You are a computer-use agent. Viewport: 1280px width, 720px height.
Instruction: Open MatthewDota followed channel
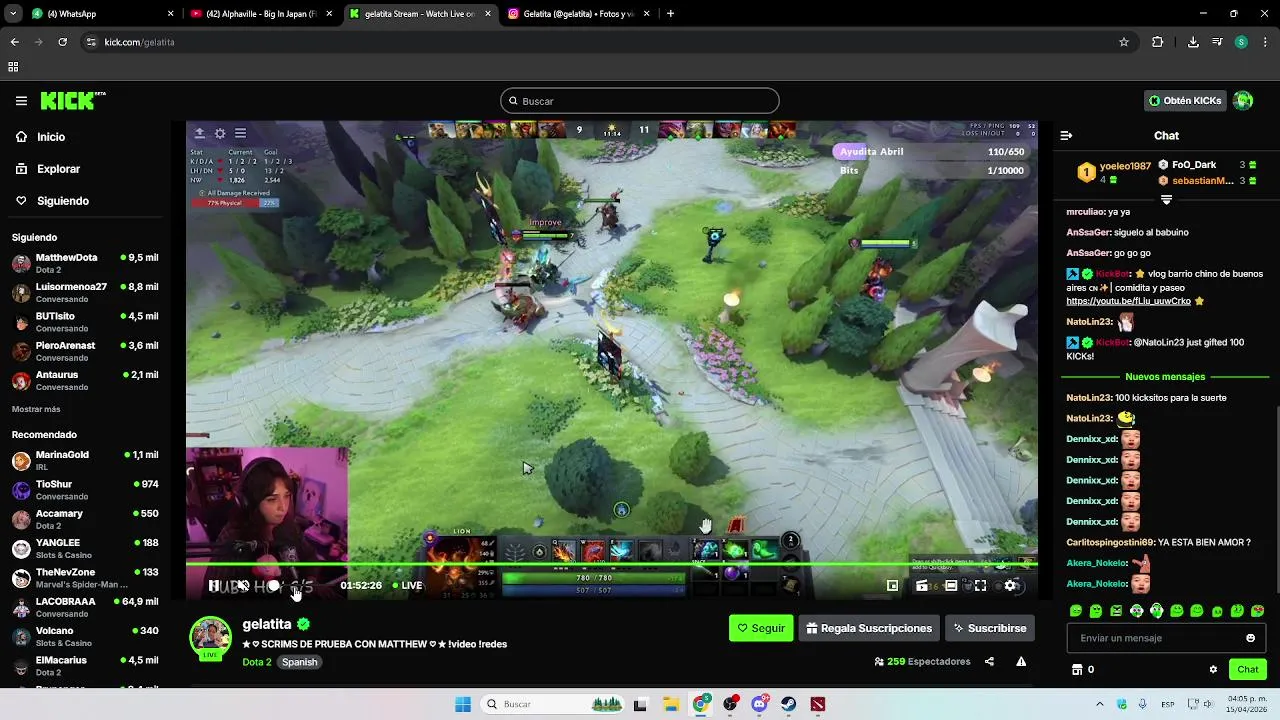(85, 263)
